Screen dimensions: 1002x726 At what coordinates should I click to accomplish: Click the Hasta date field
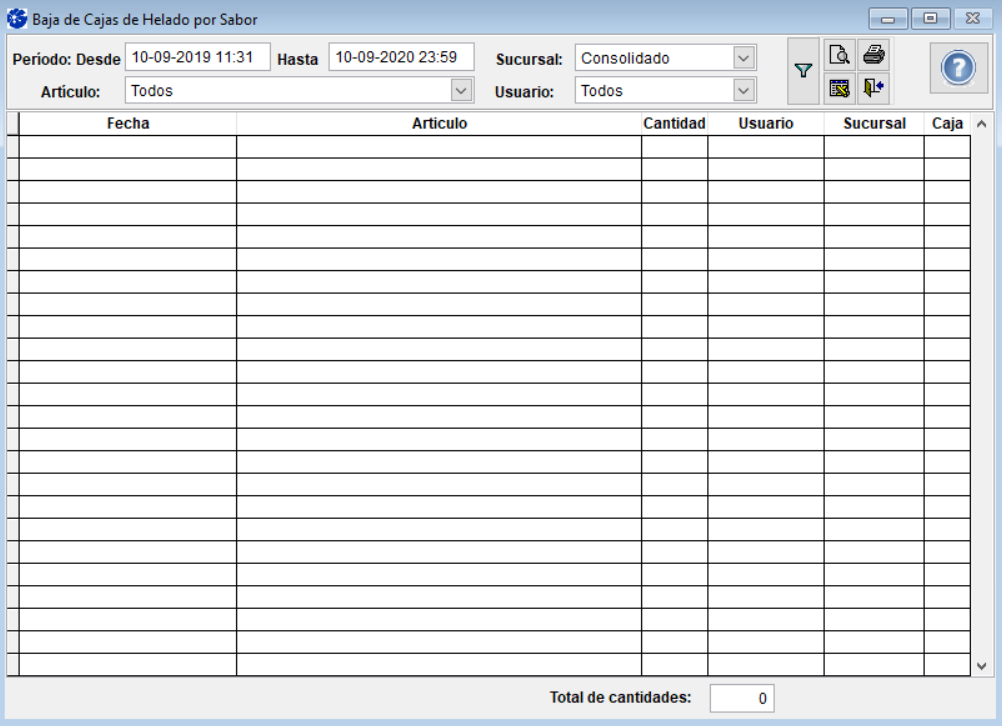click(x=400, y=58)
